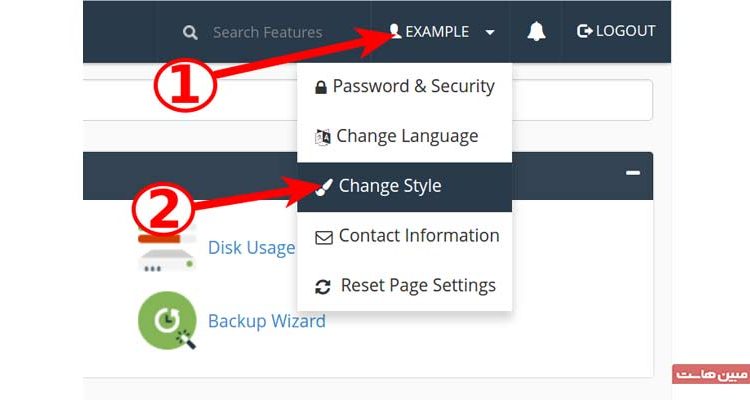Click the envelope Contact Information icon
The image size is (750, 400).
point(323,237)
